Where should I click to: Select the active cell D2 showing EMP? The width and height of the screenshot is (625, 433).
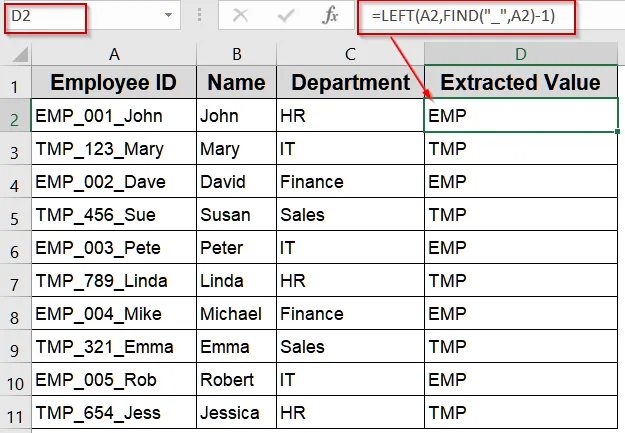click(x=521, y=116)
